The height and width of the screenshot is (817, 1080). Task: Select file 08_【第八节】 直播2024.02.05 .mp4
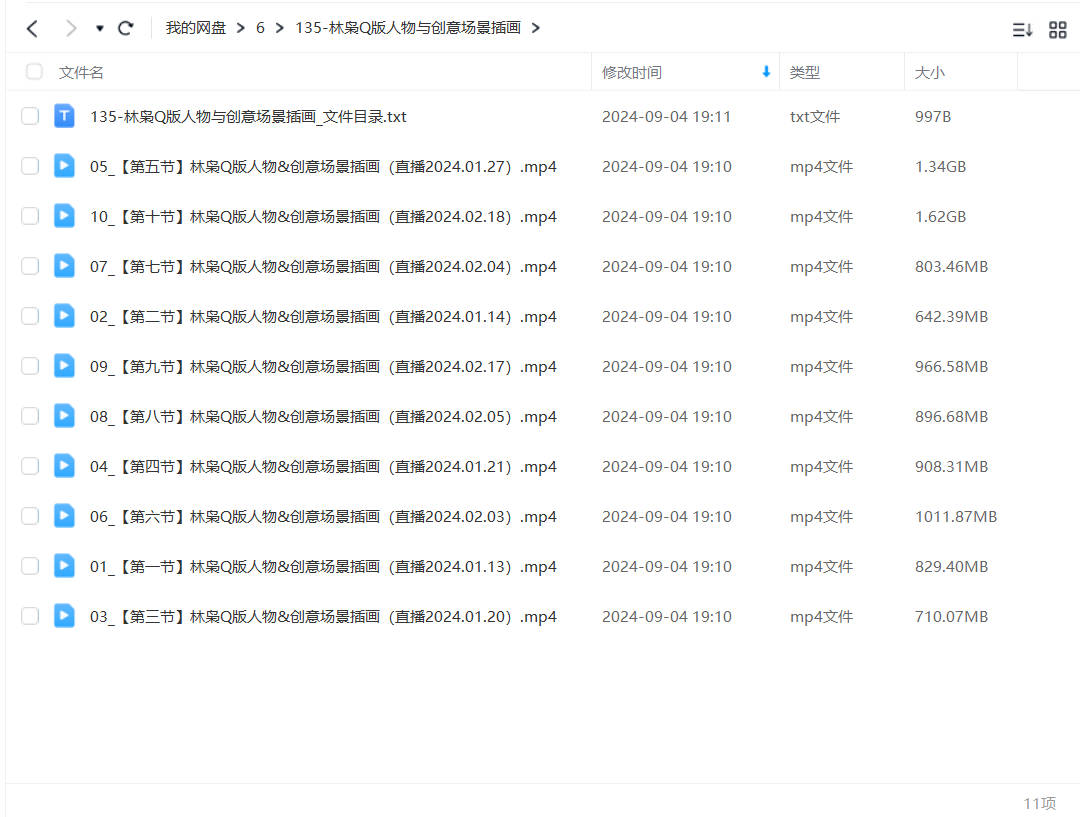tap(323, 417)
